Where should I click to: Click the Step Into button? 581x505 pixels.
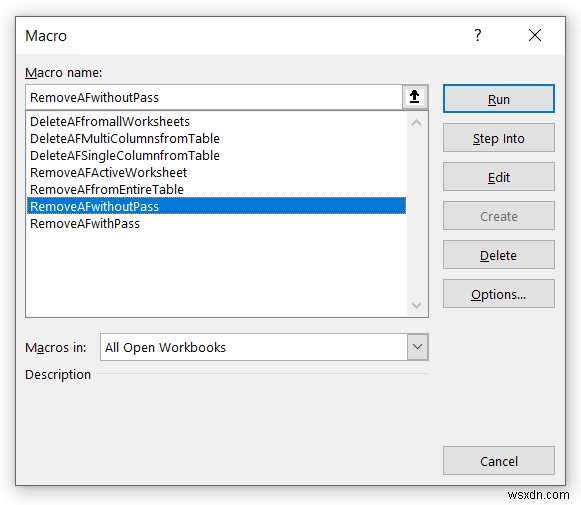pos(499,138)
